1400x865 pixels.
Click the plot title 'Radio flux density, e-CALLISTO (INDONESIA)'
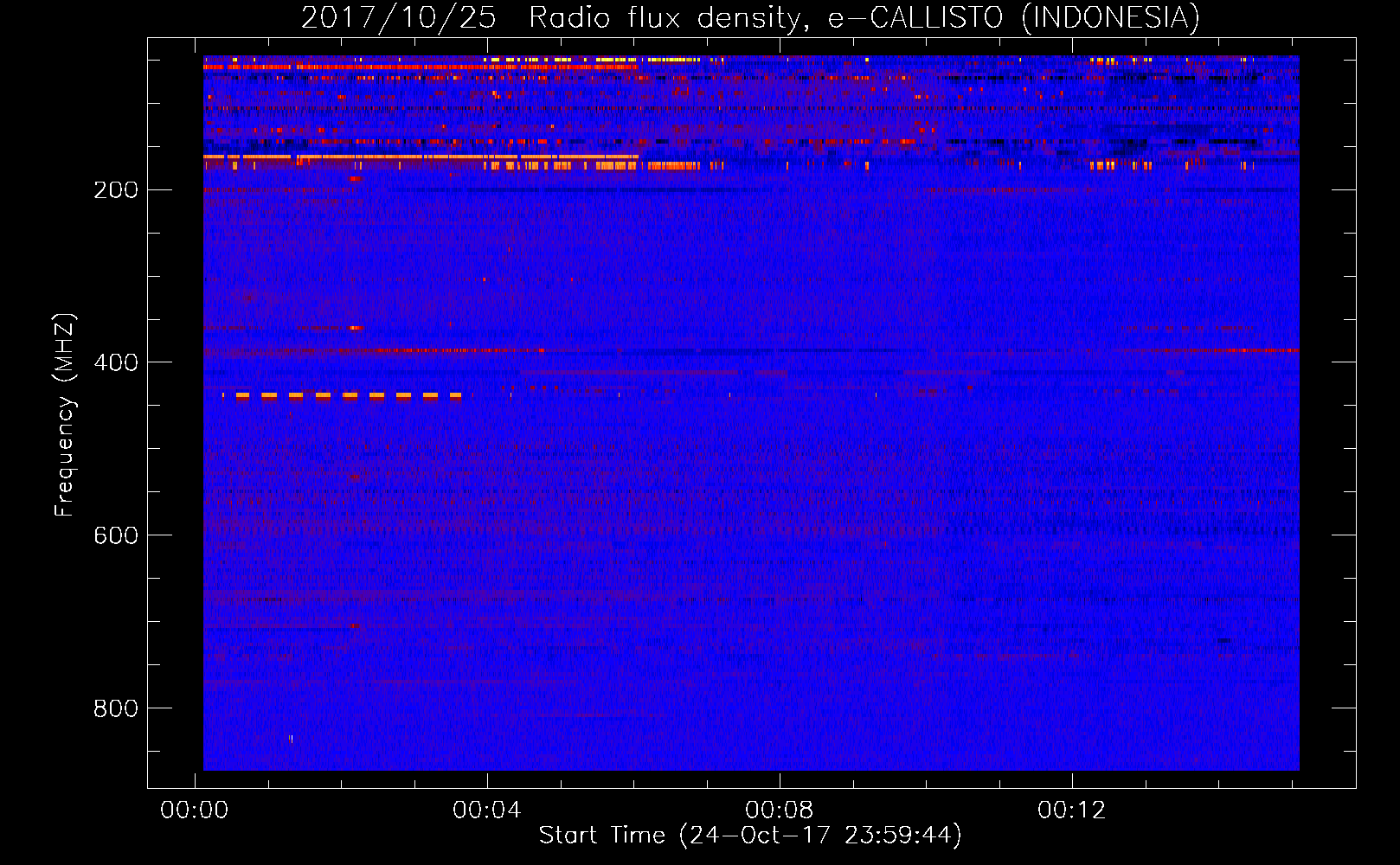864,17
